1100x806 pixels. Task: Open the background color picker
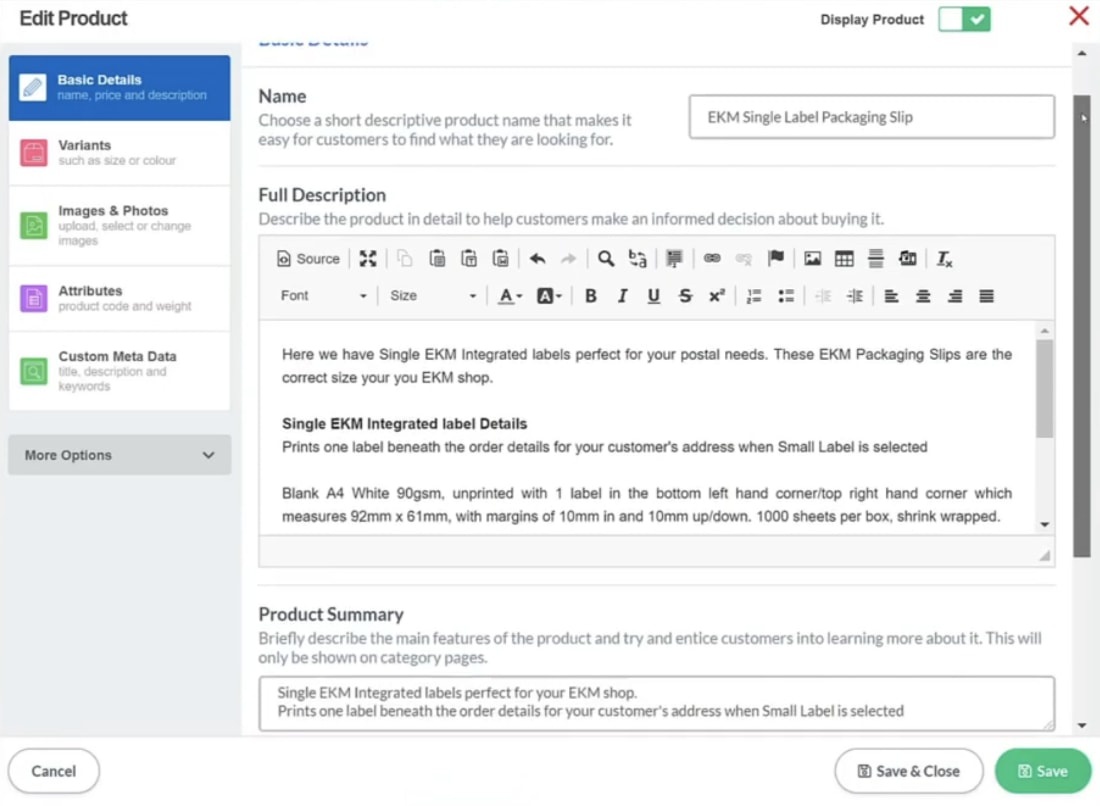(x=549, y=296)
